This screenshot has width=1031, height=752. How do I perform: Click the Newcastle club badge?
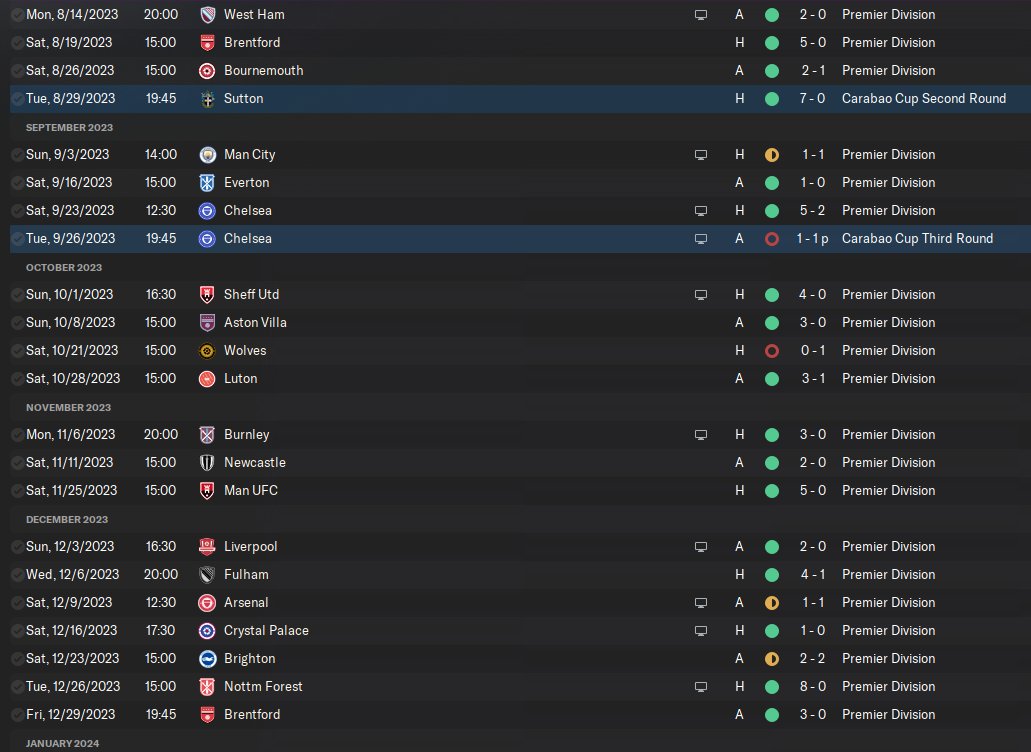(x=207, y=463)
